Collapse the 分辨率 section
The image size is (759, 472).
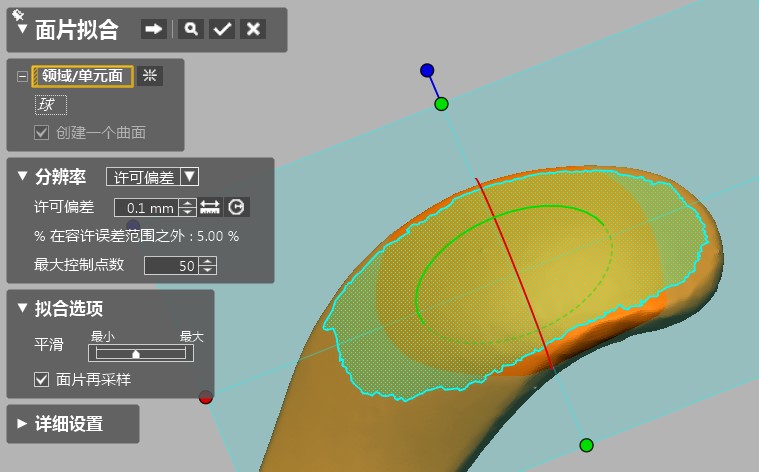[x=22, y=177]
